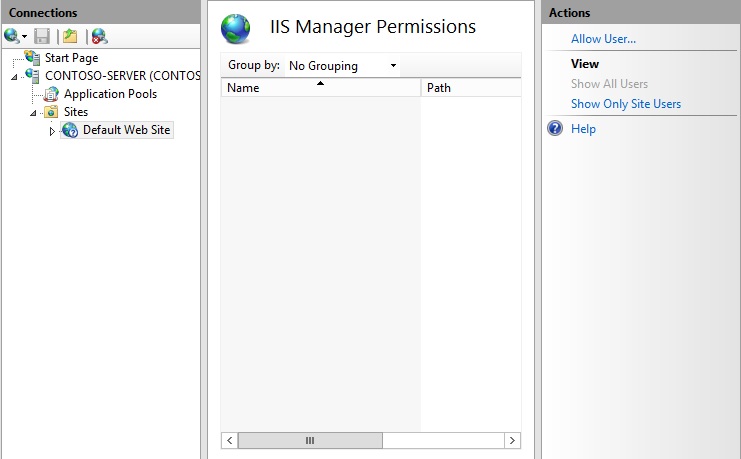
Task: Click the Delete Connection toolbar icon
Action: point(98,36)
